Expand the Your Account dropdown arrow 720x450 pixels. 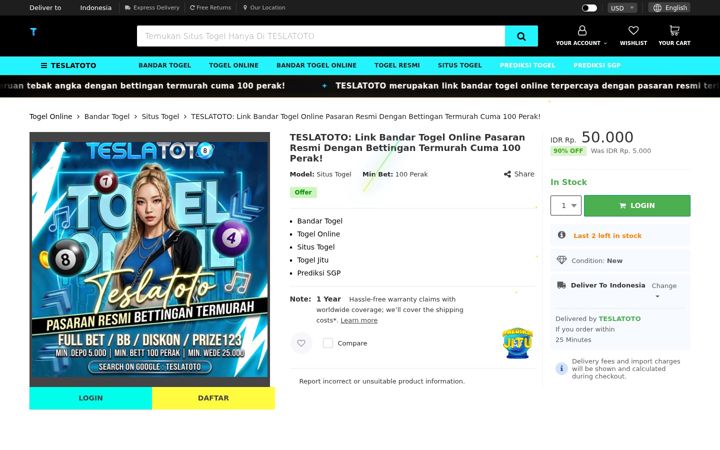pos(605,43)
